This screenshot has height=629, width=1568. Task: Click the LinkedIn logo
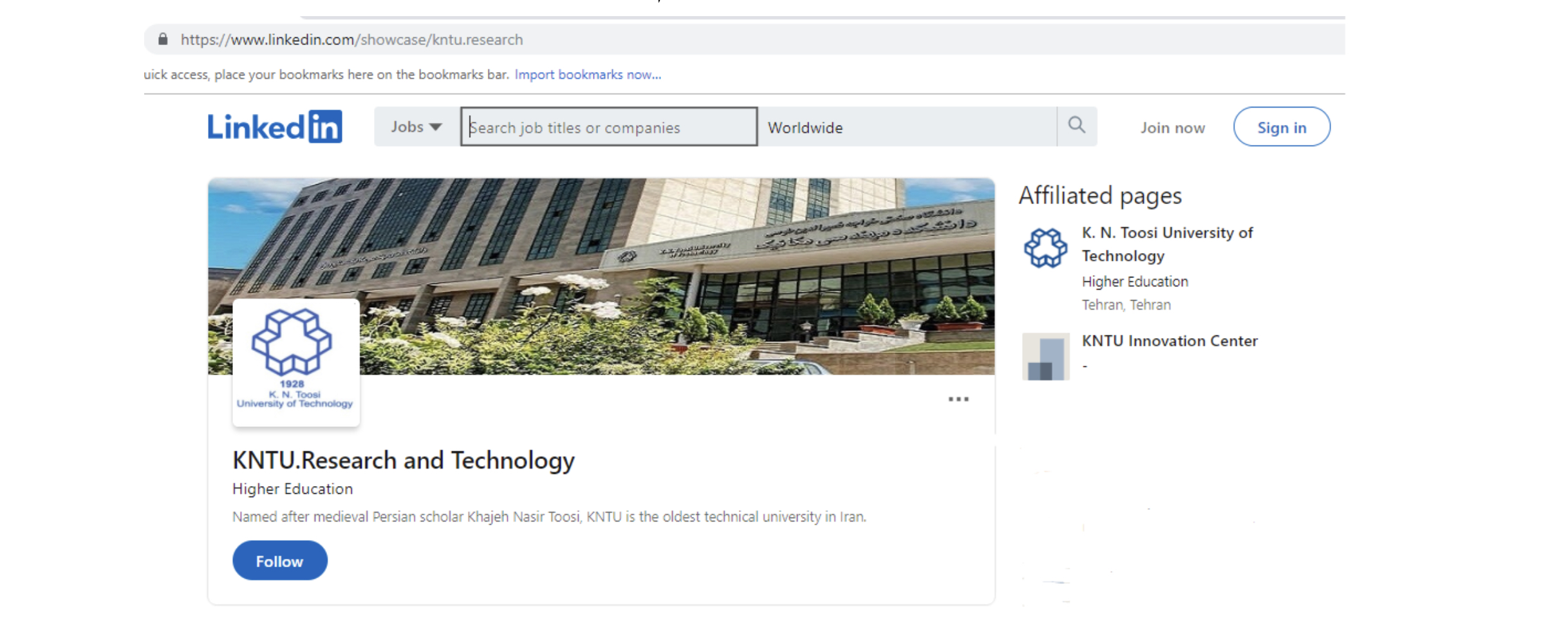click(275, 127)
